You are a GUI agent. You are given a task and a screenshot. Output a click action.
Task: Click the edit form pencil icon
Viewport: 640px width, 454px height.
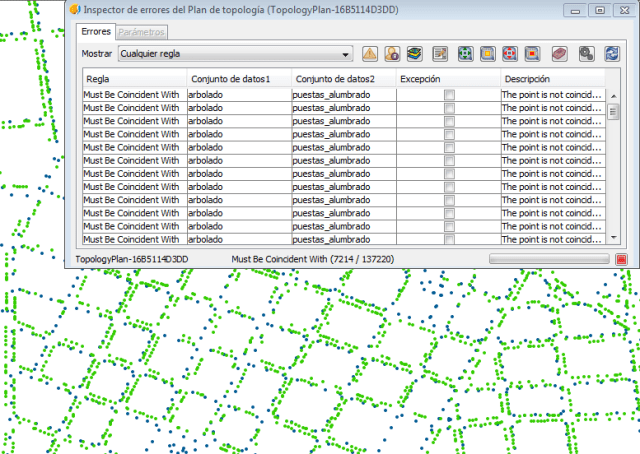pos(441,53)
